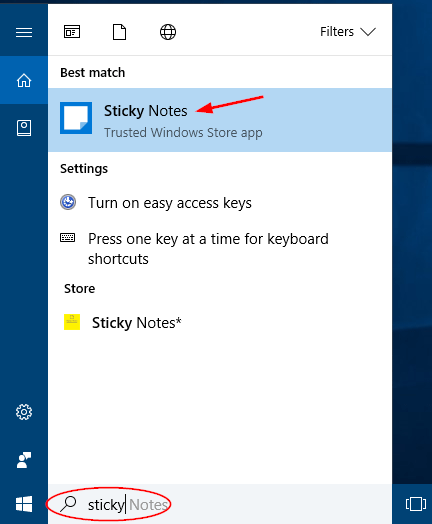Click the easy access keys icon

coord(68,202)
